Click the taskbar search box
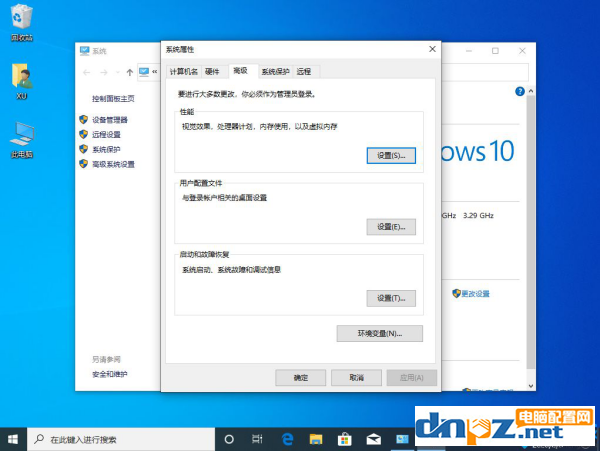The height and width of the screenshot is (451, 600). (x=121, y=439)
